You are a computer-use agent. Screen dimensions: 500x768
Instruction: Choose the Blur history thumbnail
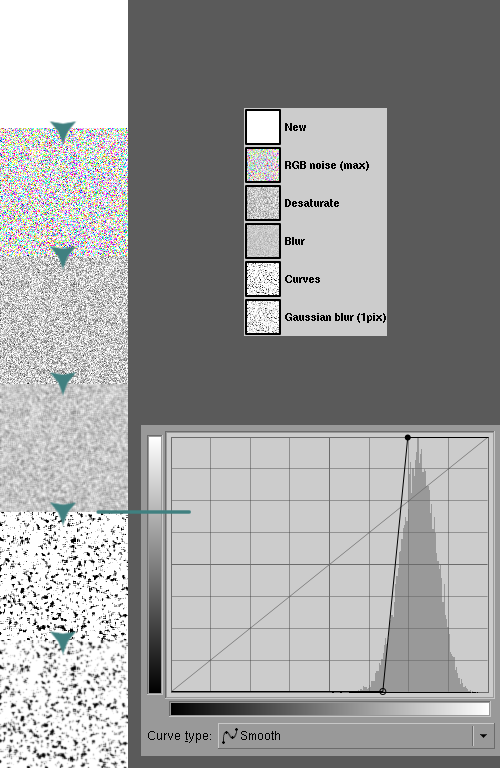coord(263,241)
